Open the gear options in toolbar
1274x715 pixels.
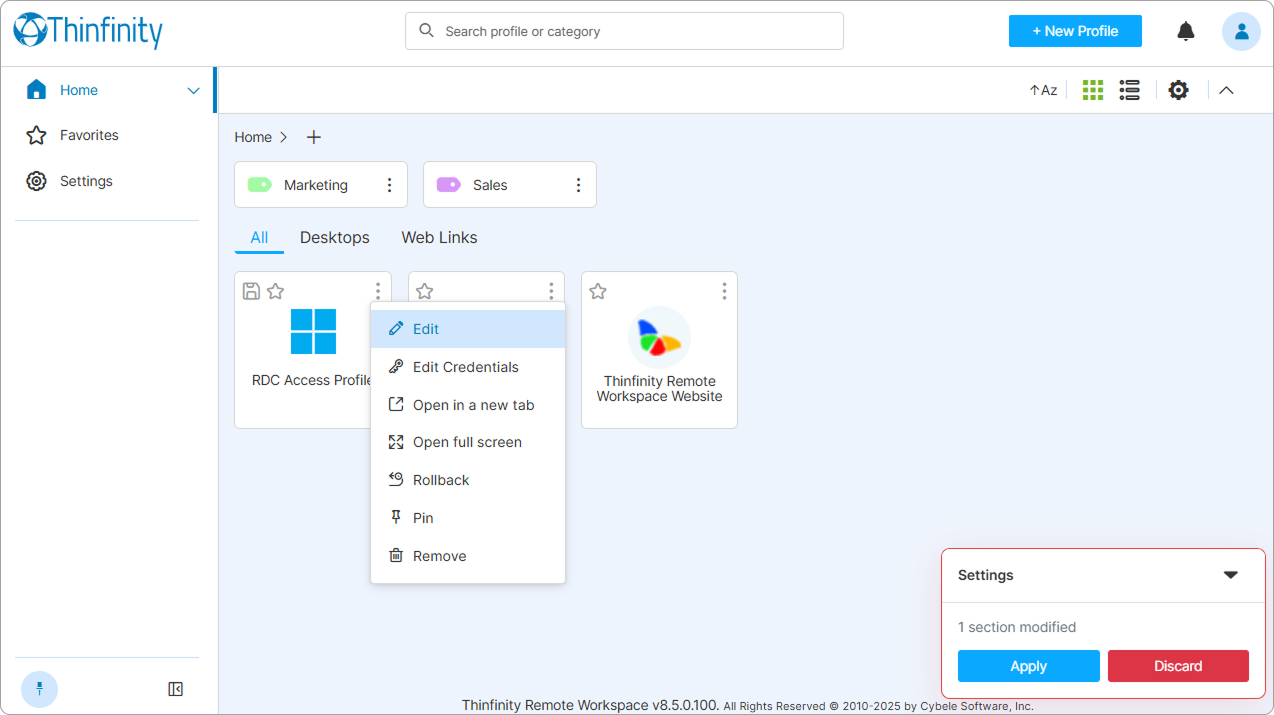(x=1179, y=90)
